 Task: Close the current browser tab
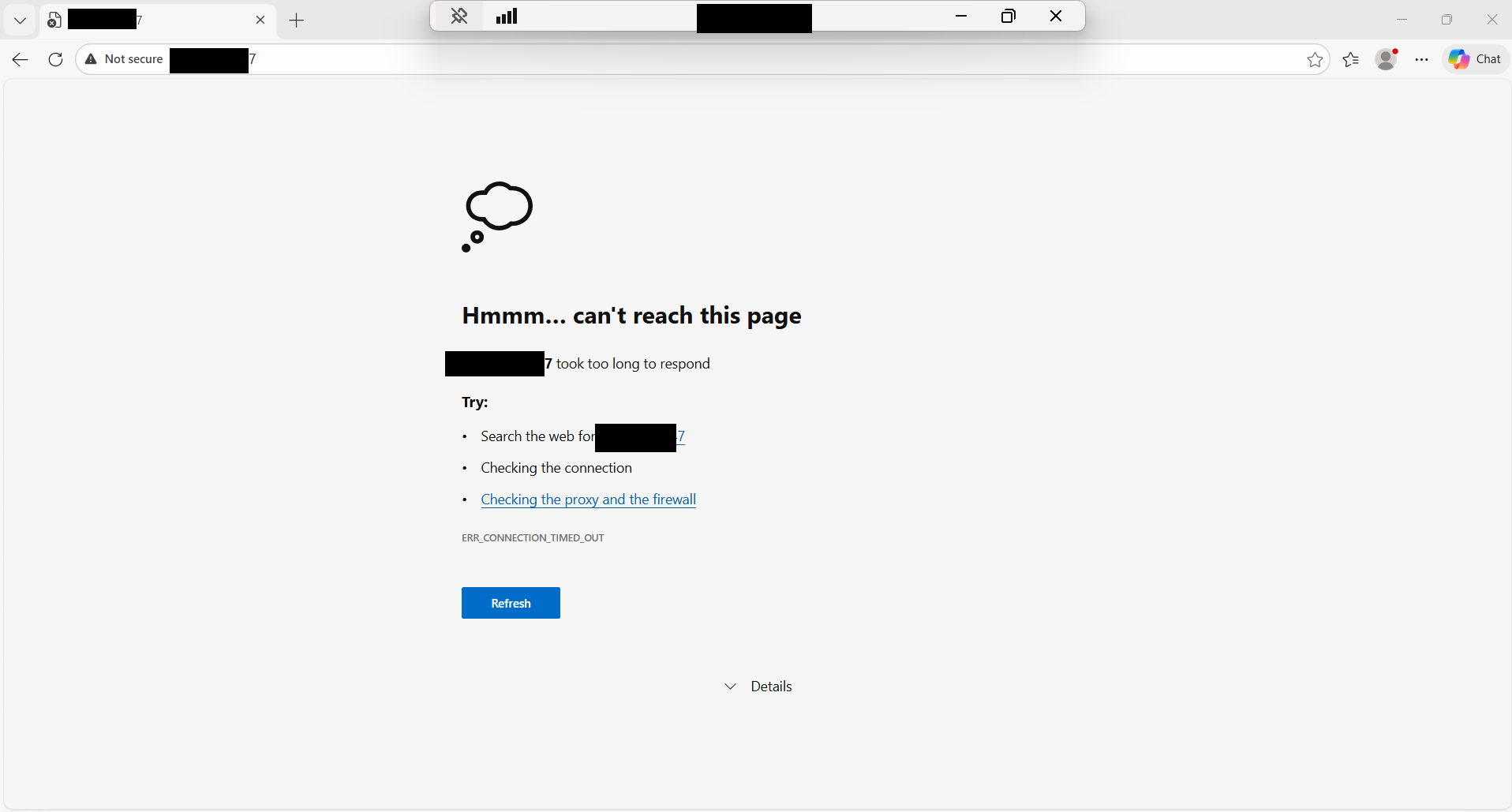(x=260, y=21)
